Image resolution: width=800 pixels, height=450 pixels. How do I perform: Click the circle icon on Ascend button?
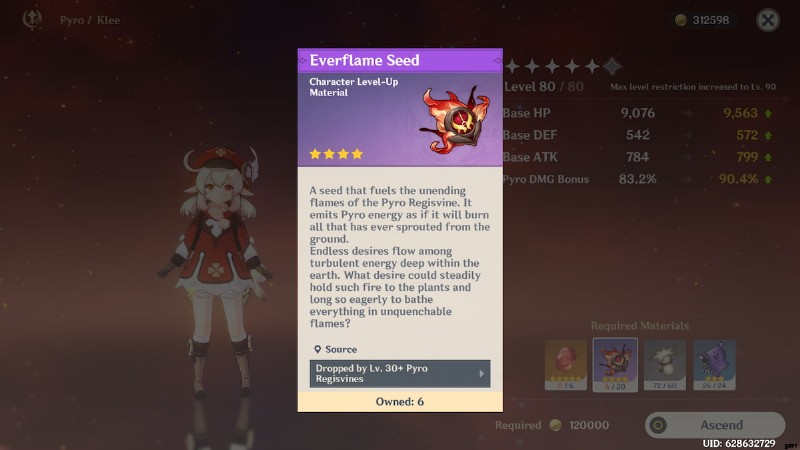pos(658,425)
